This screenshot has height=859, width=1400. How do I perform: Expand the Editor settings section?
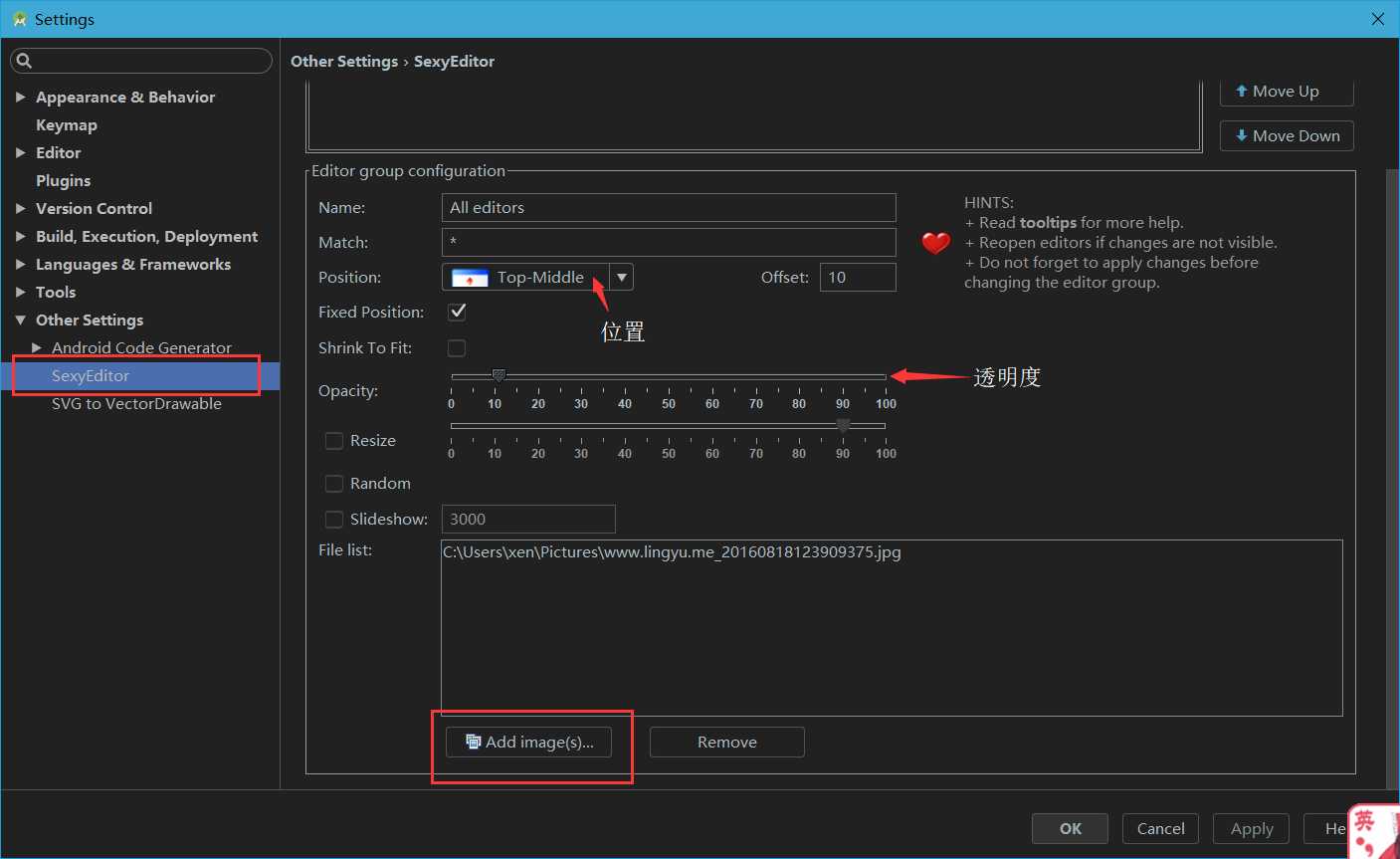(20, 152)
